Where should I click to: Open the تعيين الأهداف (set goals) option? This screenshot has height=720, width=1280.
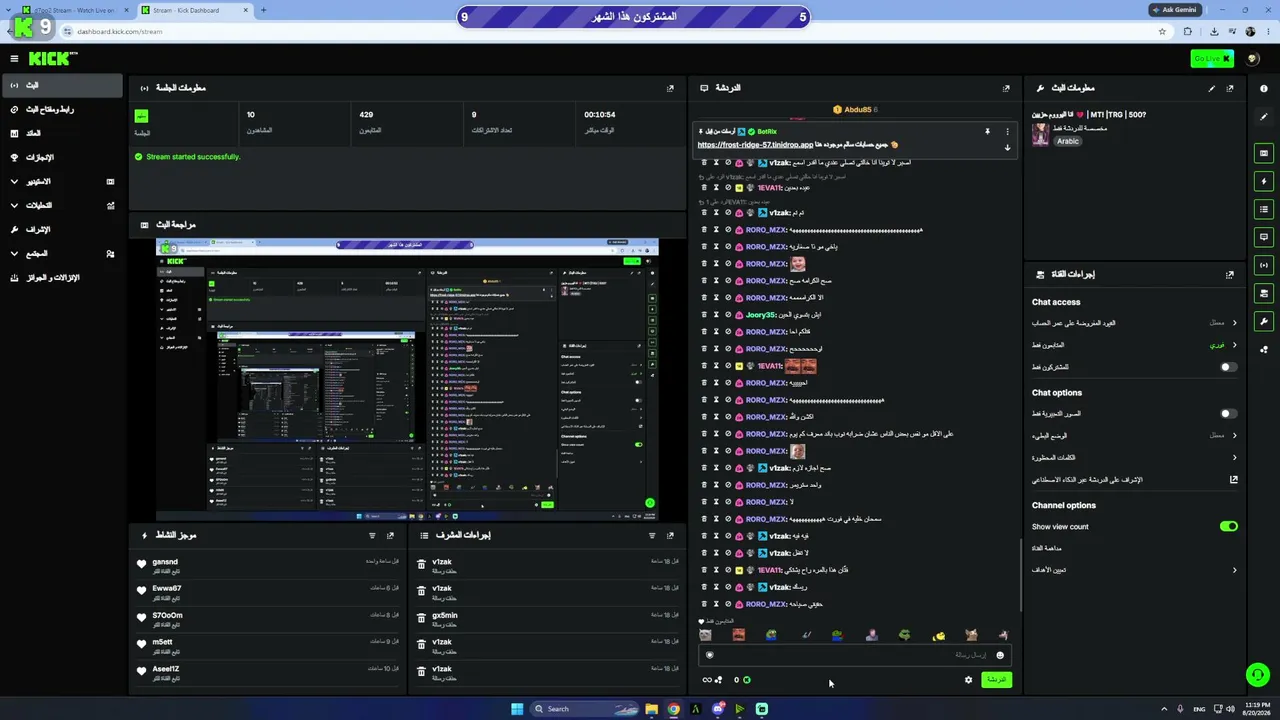(1135, 570)
